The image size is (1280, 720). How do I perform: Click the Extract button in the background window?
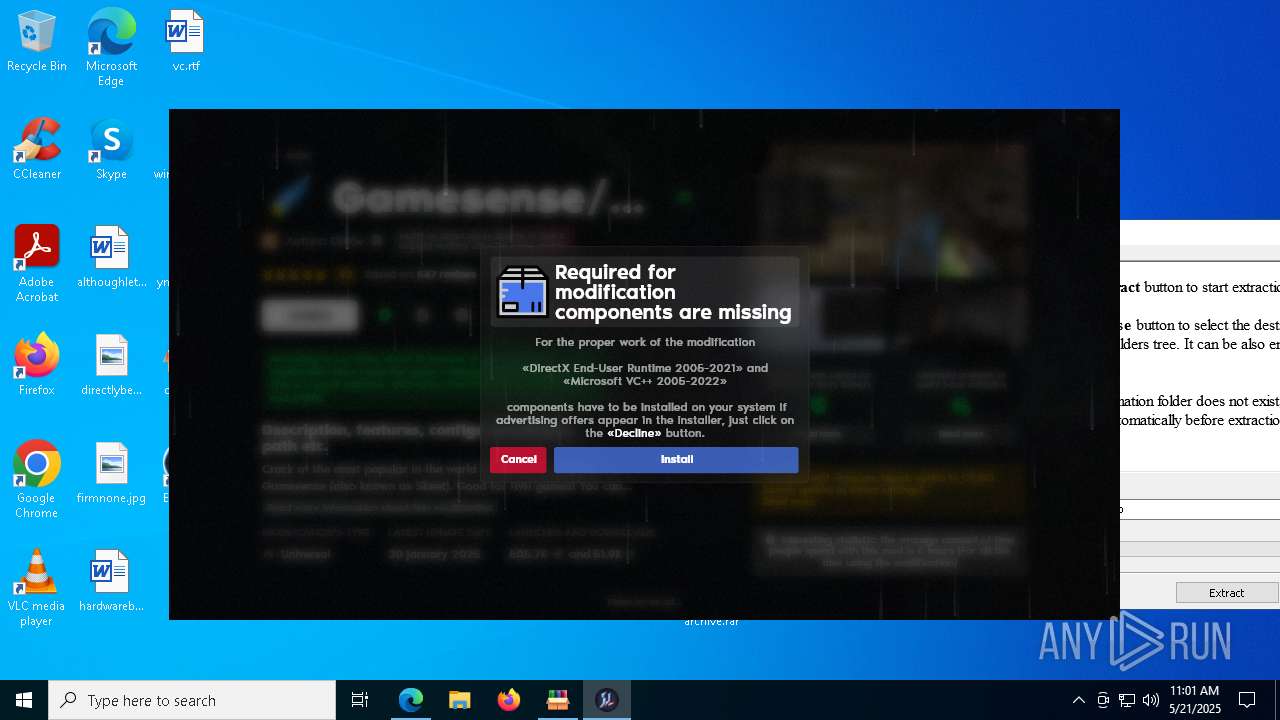click(x=1227, y=593)
